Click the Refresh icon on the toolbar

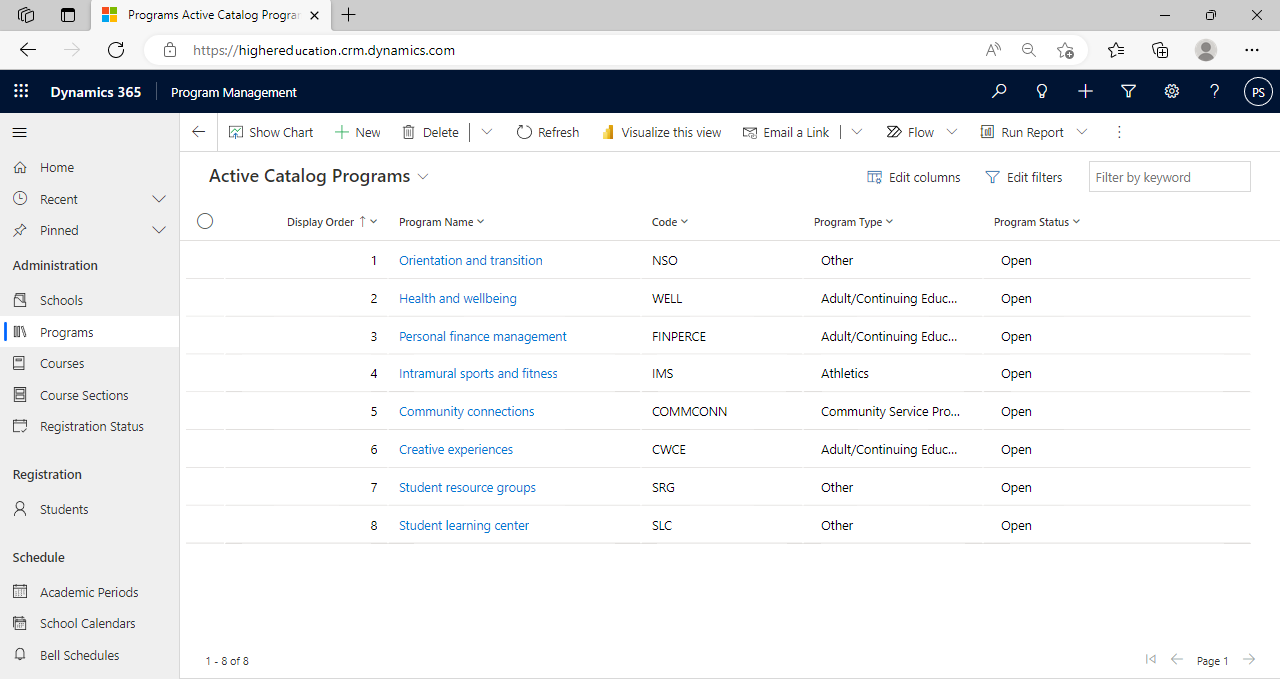523,131
